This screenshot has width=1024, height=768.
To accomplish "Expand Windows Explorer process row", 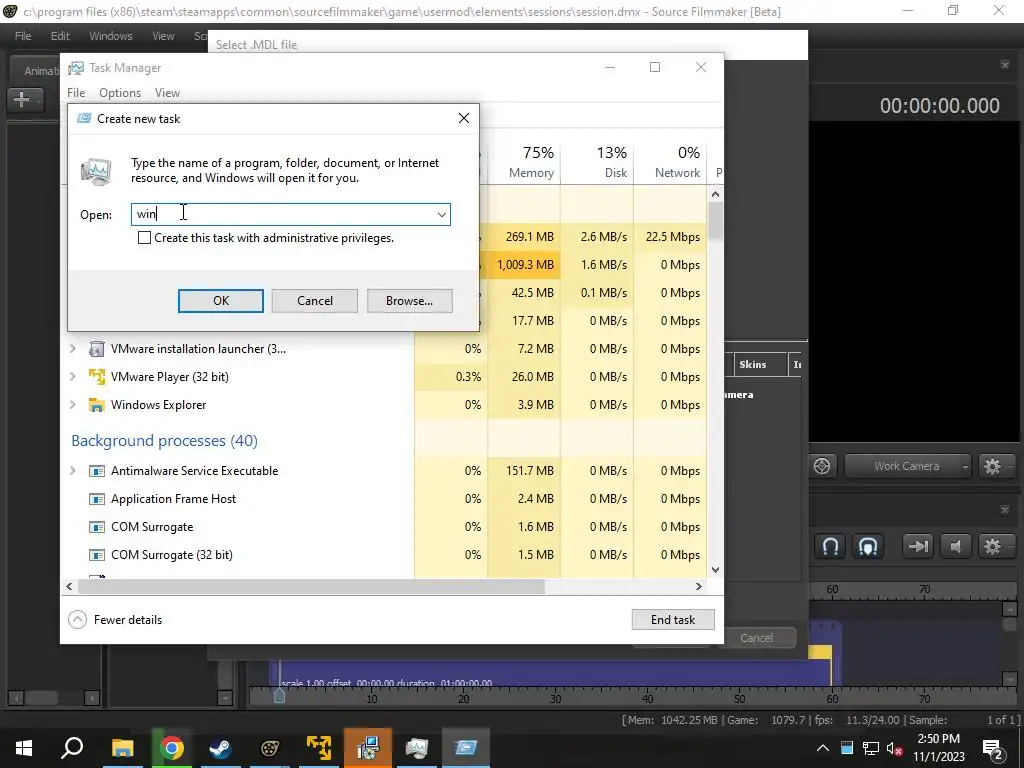I will [73, 405].
